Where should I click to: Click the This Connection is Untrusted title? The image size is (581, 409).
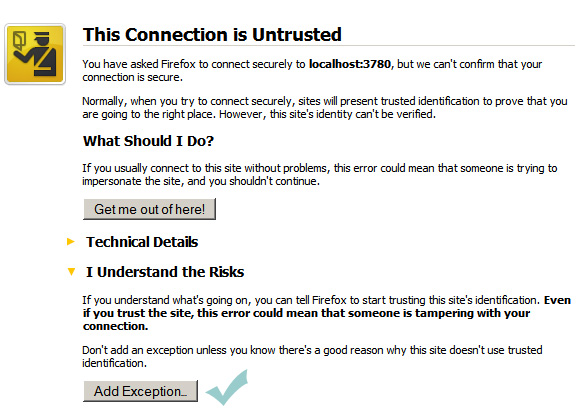212,35
